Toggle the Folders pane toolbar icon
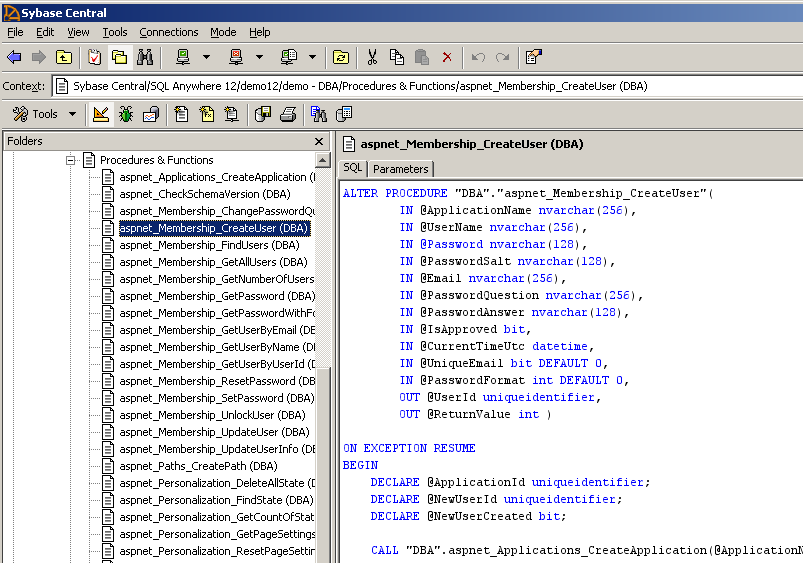The height and width of the screenshot is (563, 803). [119, 57]
